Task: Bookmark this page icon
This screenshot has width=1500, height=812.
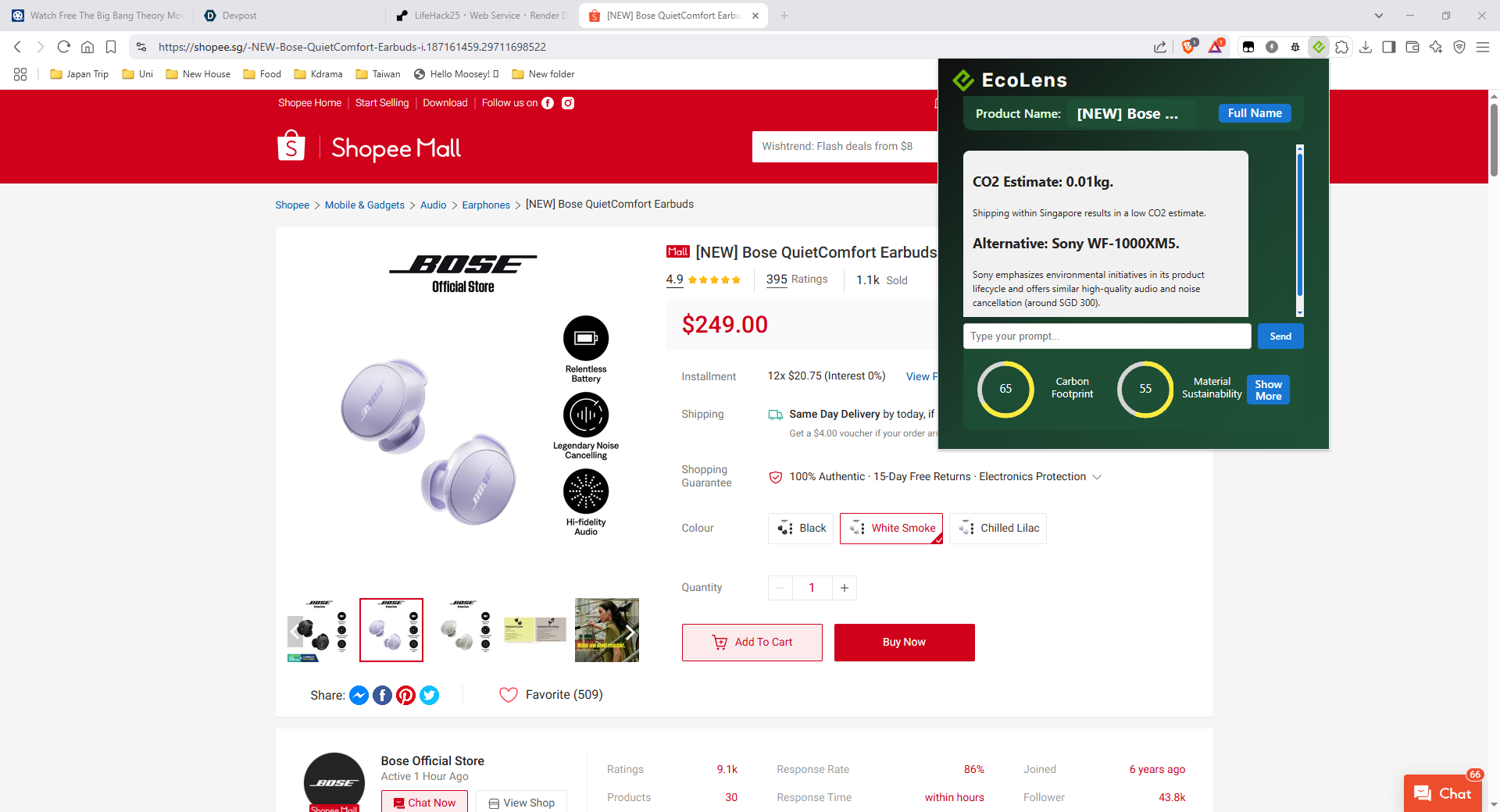Action: 111,47
